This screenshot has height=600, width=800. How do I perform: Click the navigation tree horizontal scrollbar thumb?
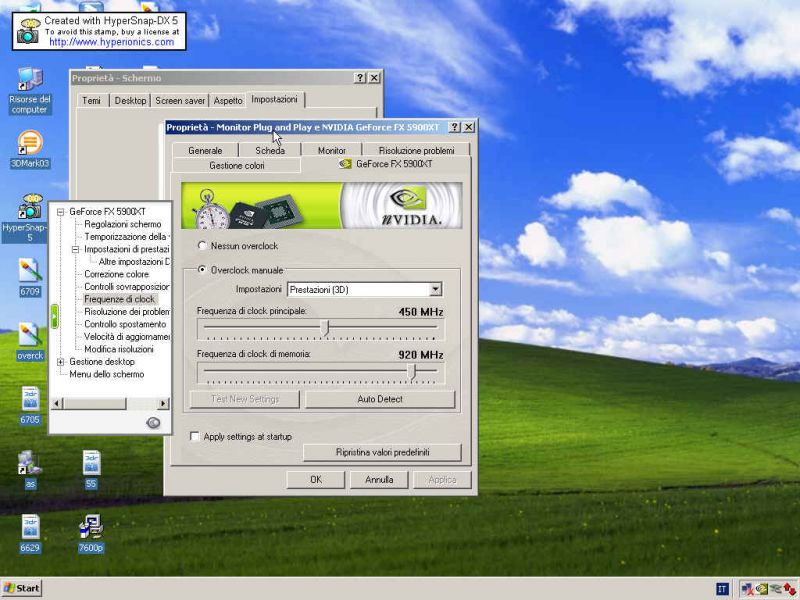pyautogui.click(x=94, y=404)
